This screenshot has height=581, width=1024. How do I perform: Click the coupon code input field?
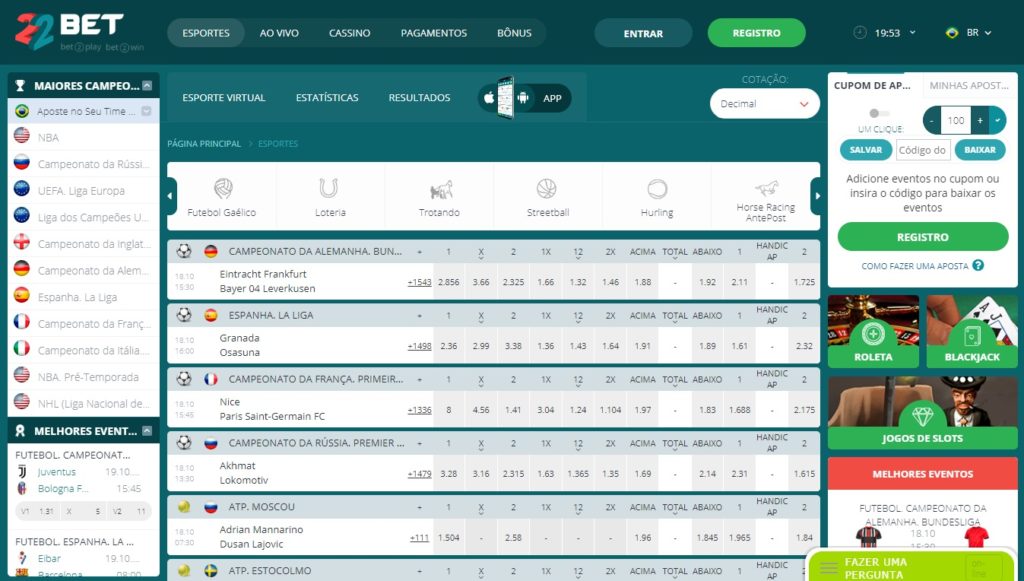point(923,149)
